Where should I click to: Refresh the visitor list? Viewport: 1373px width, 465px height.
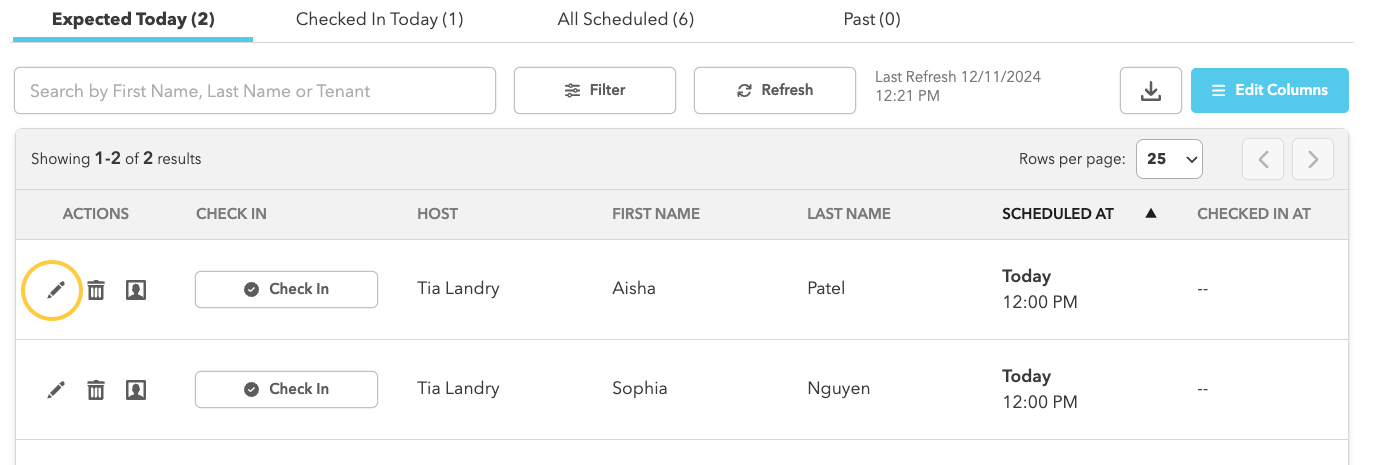775,91
